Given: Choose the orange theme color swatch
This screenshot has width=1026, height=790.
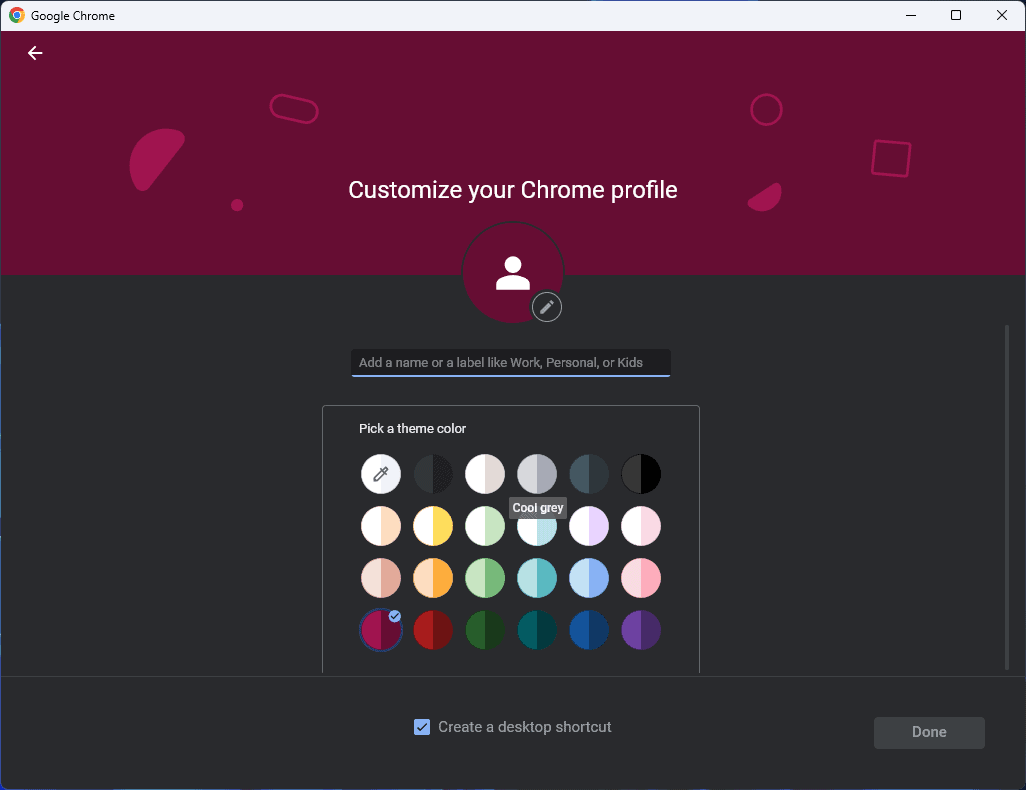Looking at the screenshot, I should click(x=433, y=578).
